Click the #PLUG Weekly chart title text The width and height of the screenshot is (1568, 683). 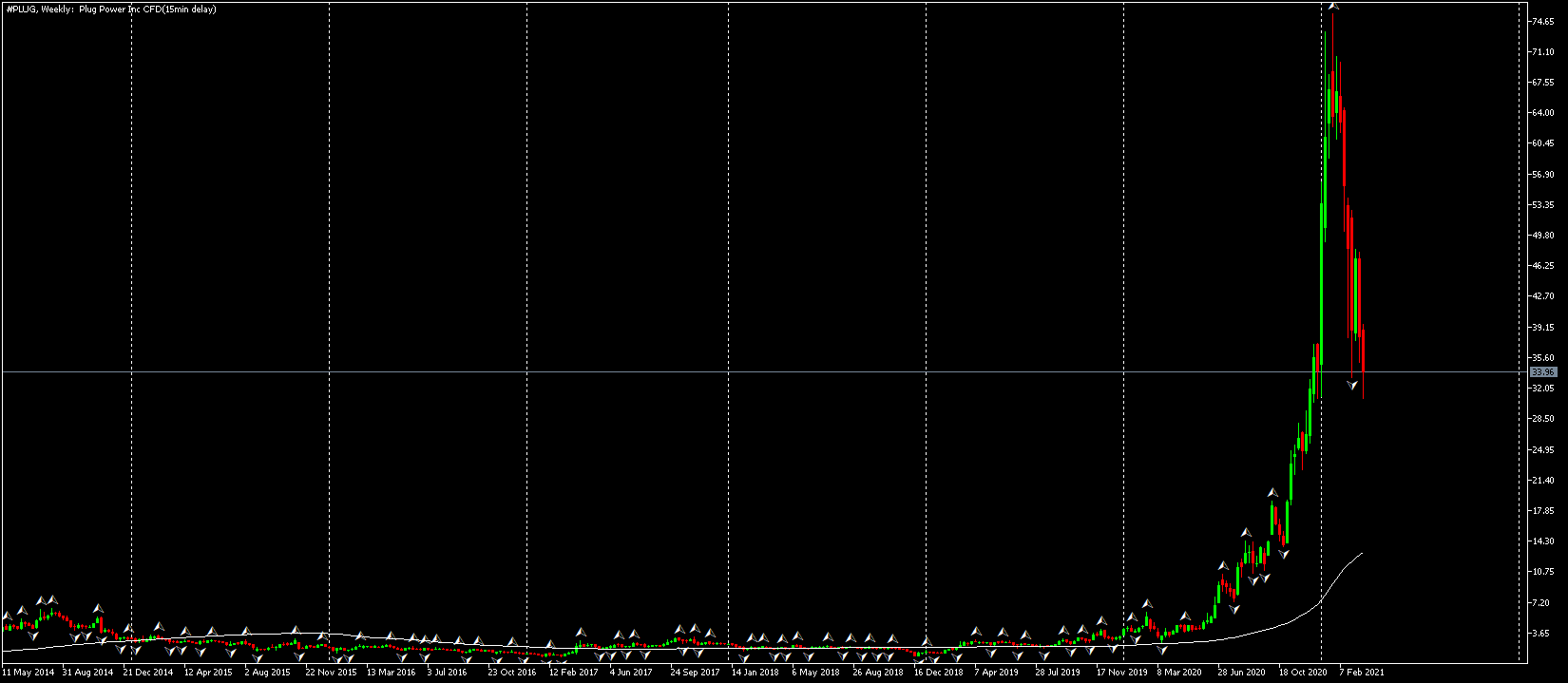110,9
